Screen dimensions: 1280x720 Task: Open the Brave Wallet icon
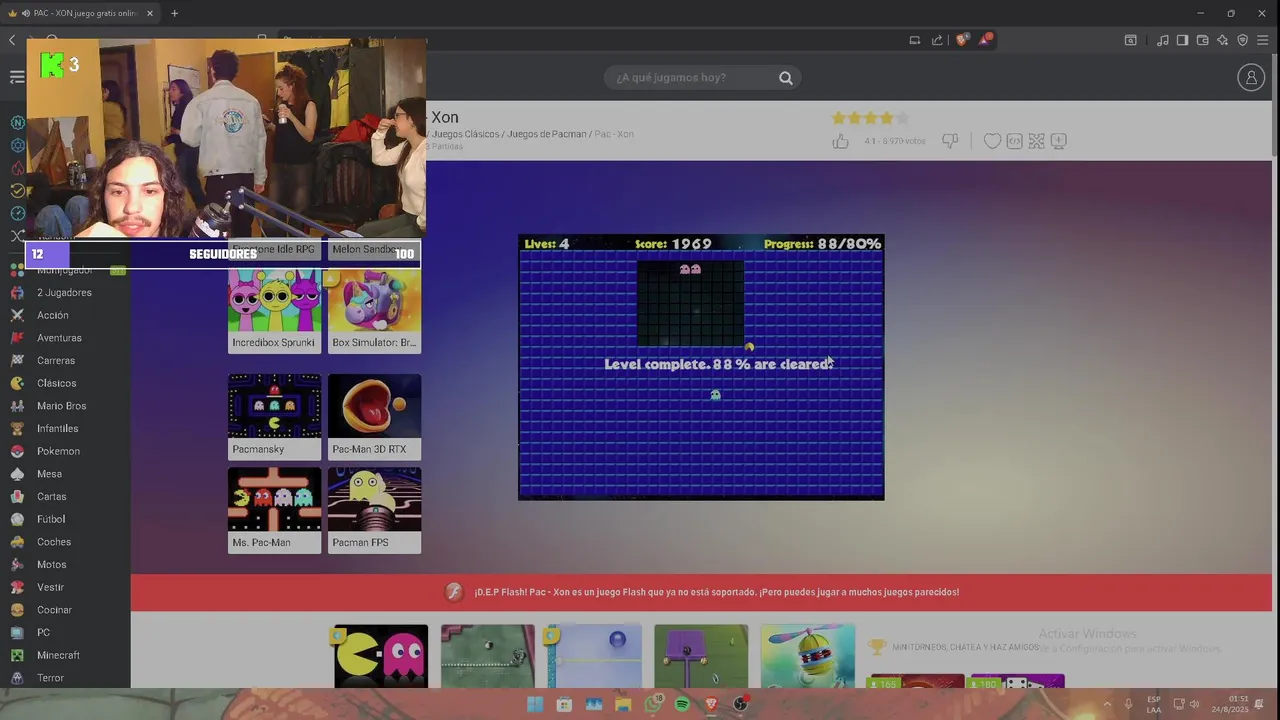pyautogui.click(x=1202, y=40)
